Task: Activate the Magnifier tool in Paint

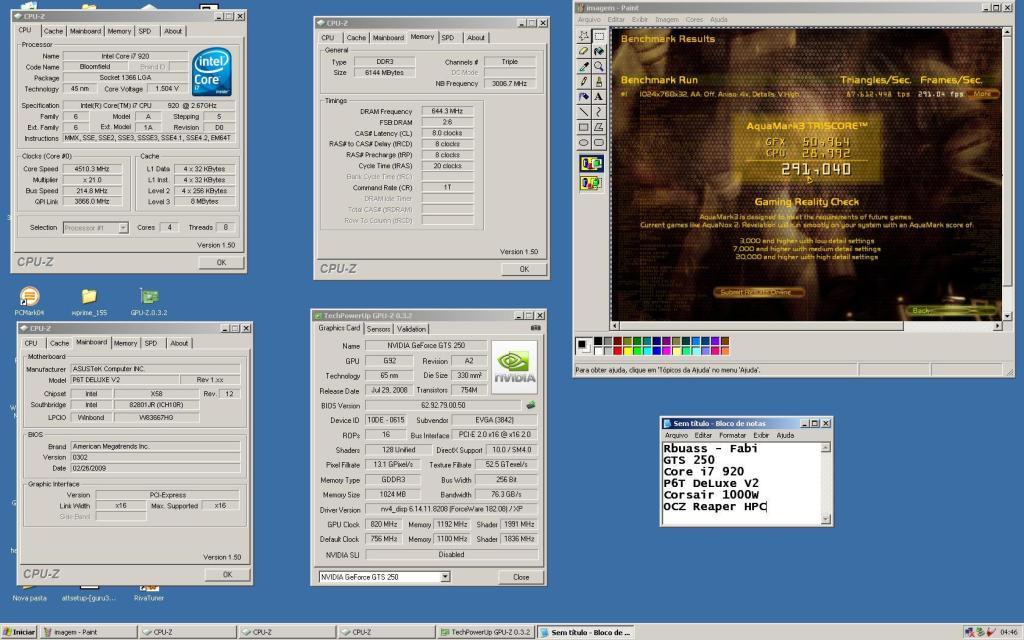Action: (598, 67)
